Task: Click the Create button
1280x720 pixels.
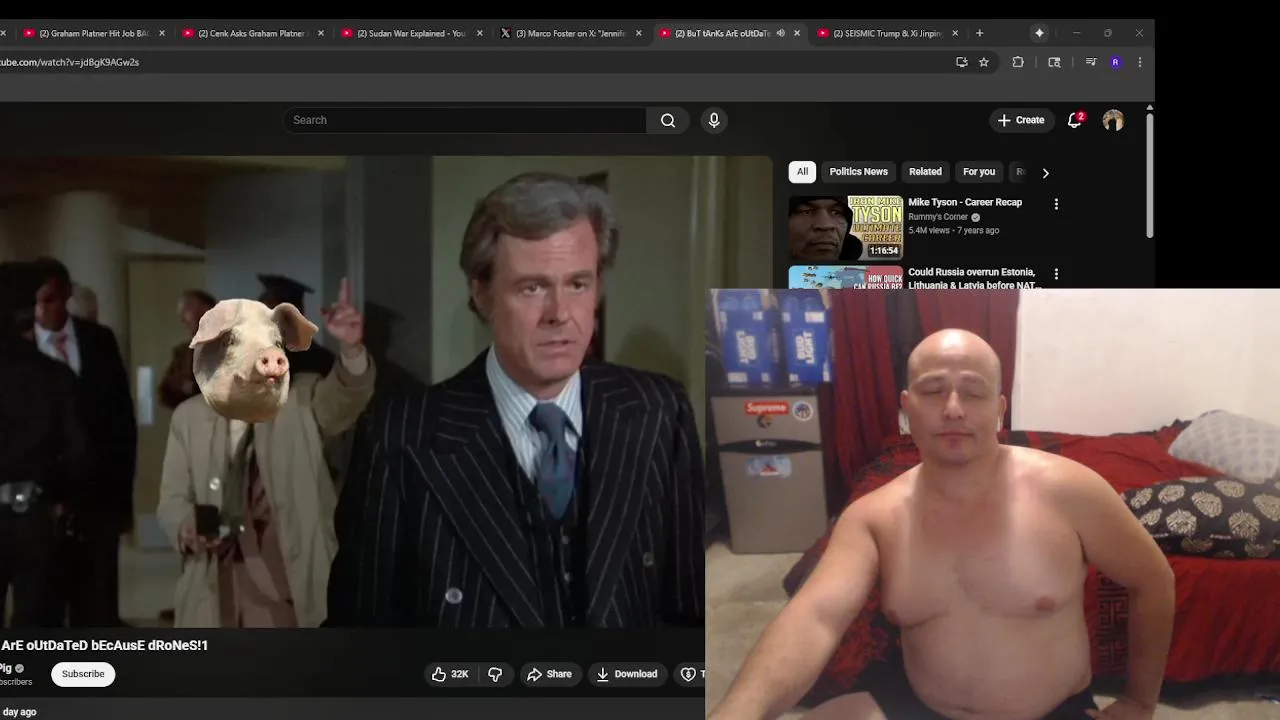Action: (1021, 120)
